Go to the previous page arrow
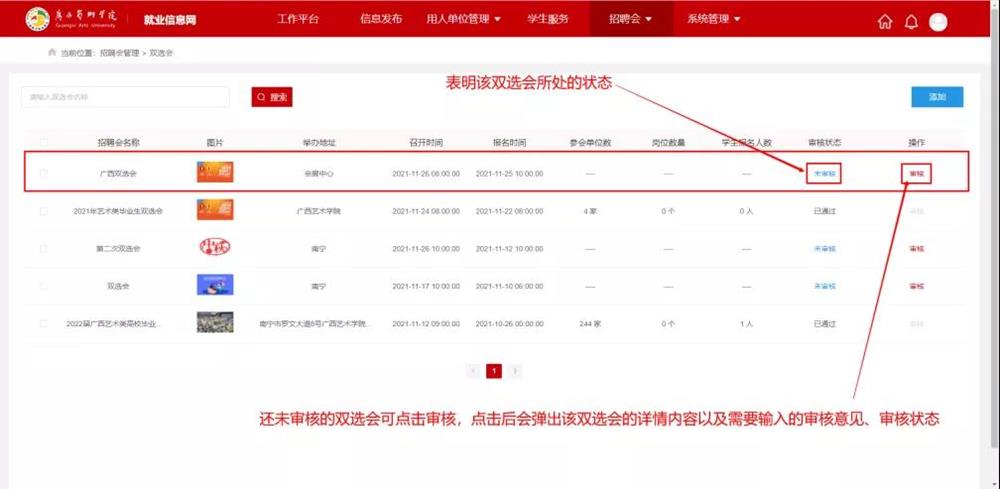This screenshot has width=1000, height=489. (x=474, y=371)
